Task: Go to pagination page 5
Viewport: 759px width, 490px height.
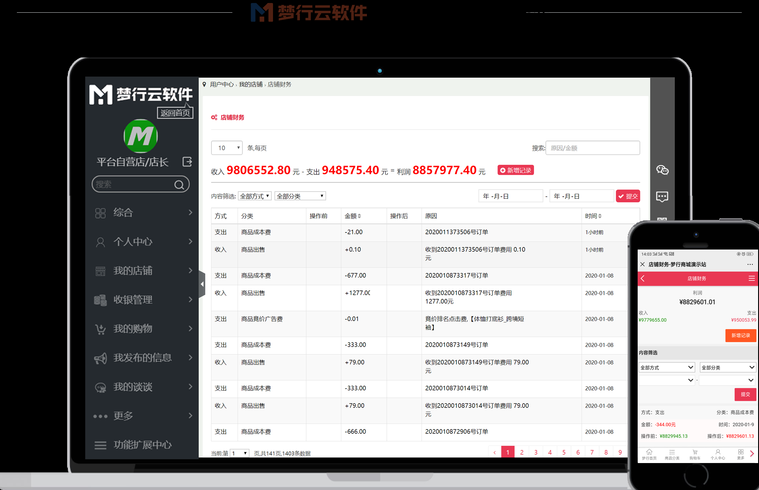Action: pyautogui.click(x=564, y=452)
